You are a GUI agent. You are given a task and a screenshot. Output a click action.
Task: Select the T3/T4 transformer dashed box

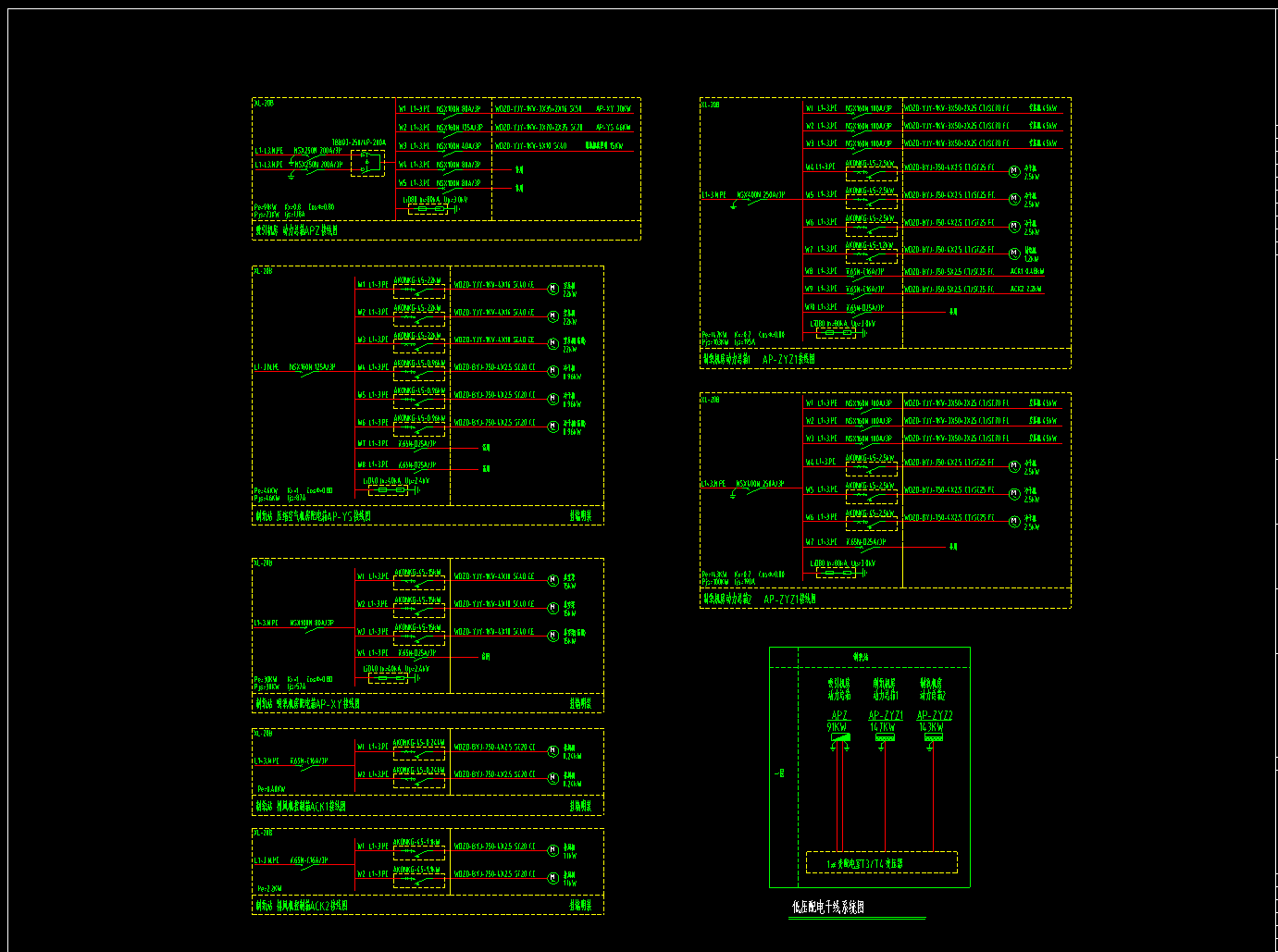[x=881, y=863]
